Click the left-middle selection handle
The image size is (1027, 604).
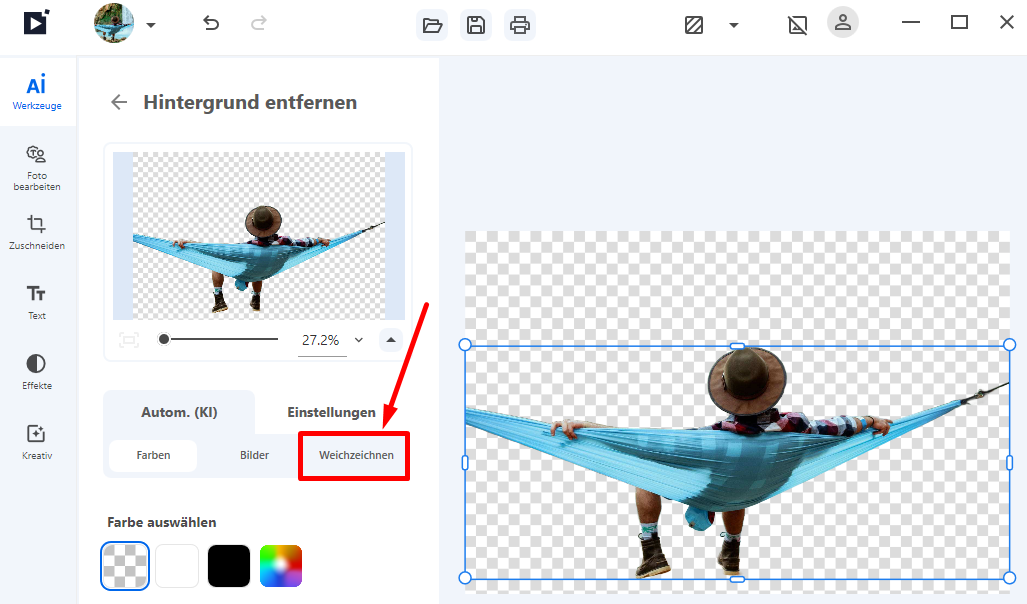(465, 462)
